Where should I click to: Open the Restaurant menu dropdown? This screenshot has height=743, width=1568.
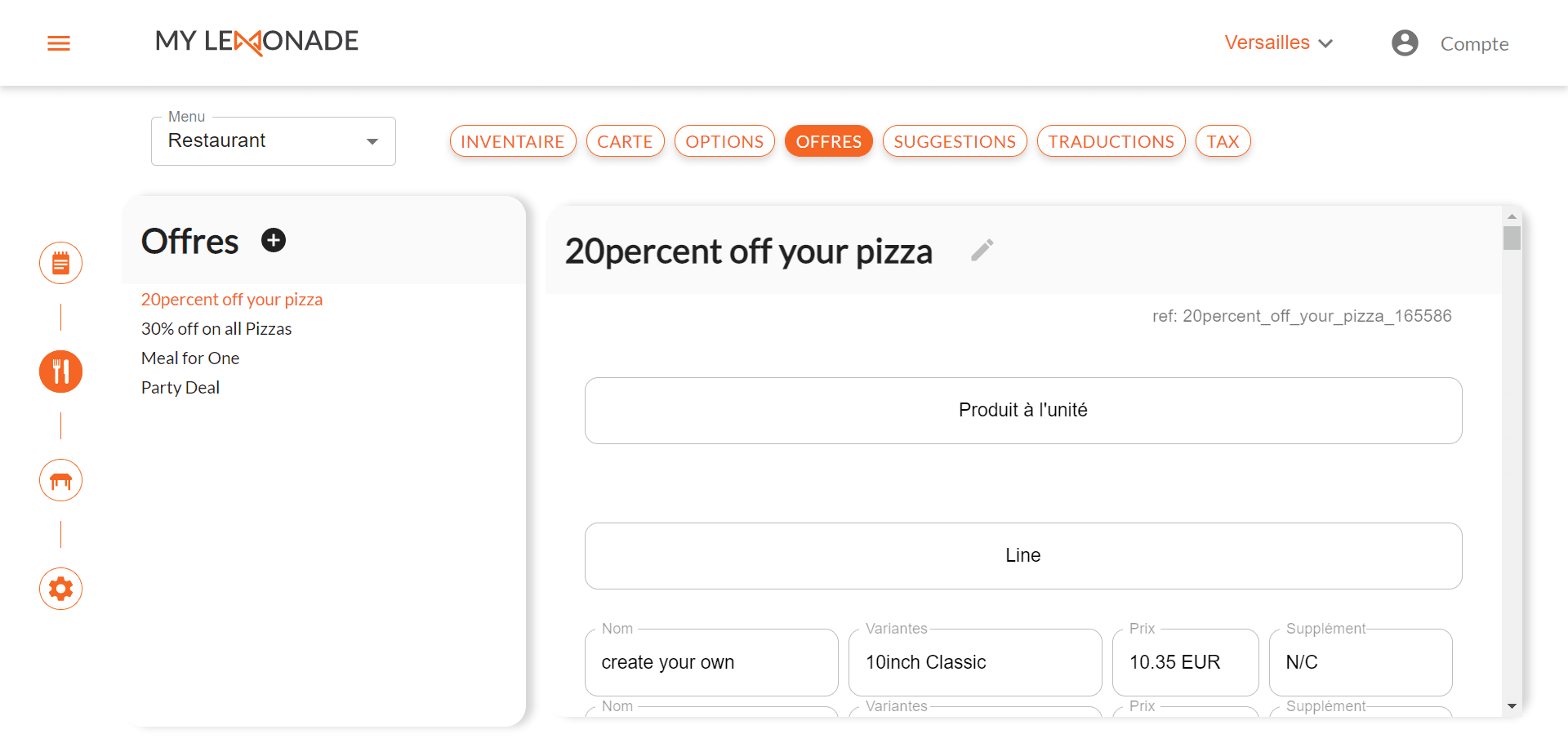coord(274,141)
